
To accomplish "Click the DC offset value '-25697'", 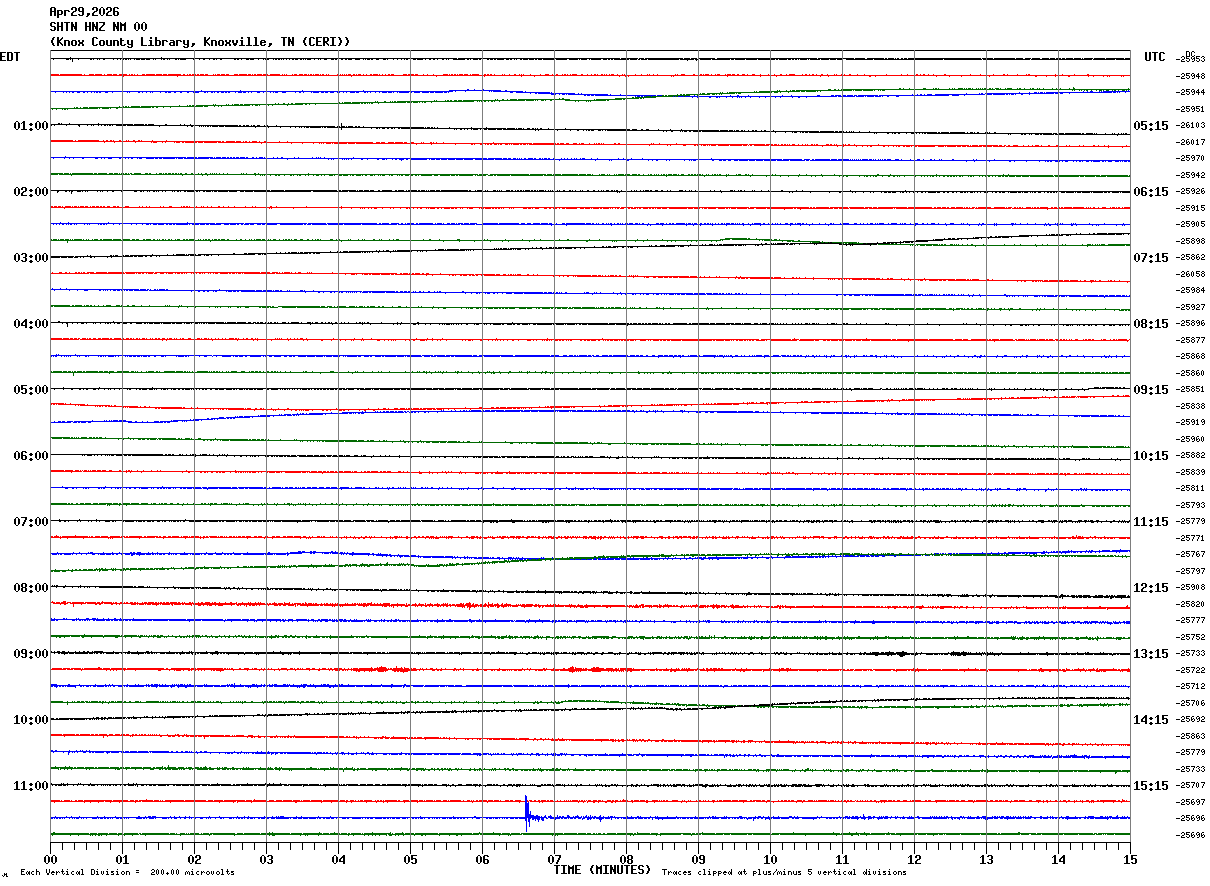I will click(x=1191, y=802).
